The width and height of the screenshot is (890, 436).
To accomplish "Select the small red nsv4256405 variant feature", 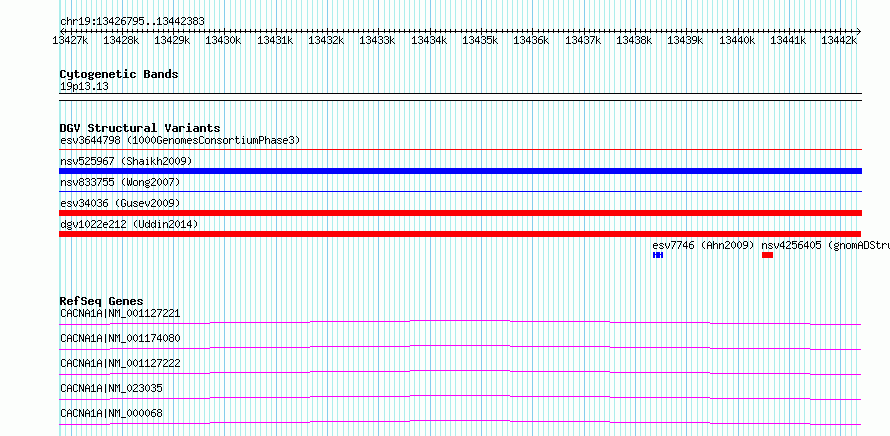I will 767,255.
